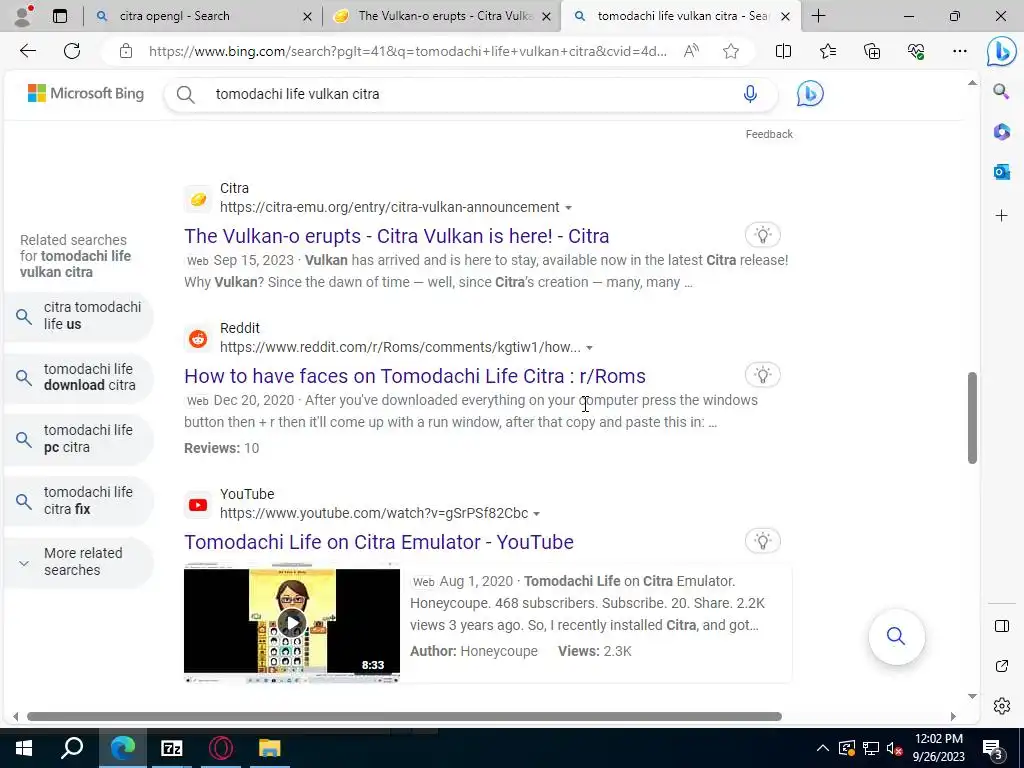
Task: Click the browser address bar URL
Action: (408, 51)
